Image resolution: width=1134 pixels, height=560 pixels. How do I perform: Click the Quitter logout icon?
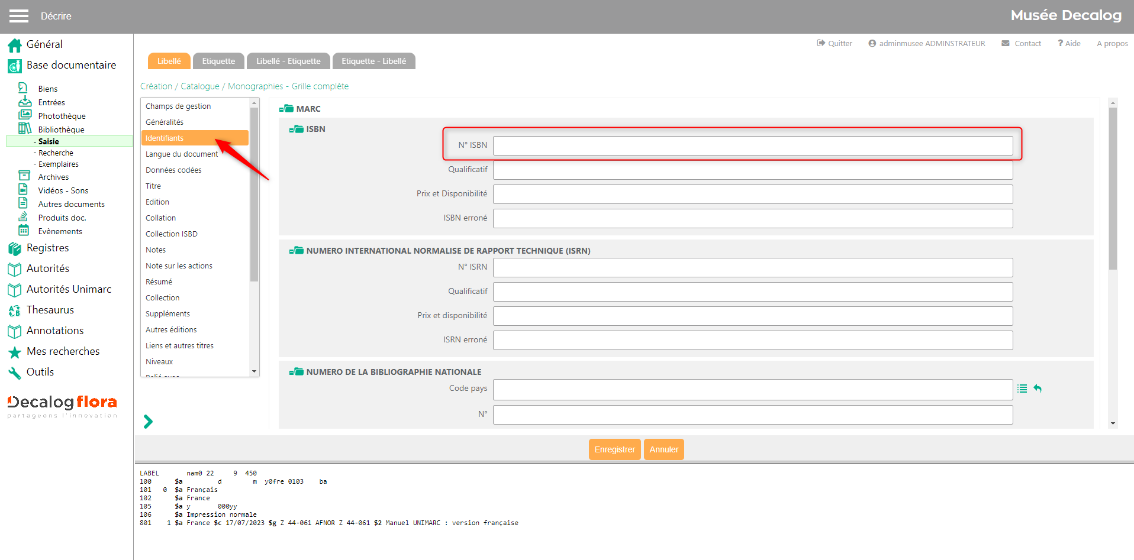coord(822,44)
